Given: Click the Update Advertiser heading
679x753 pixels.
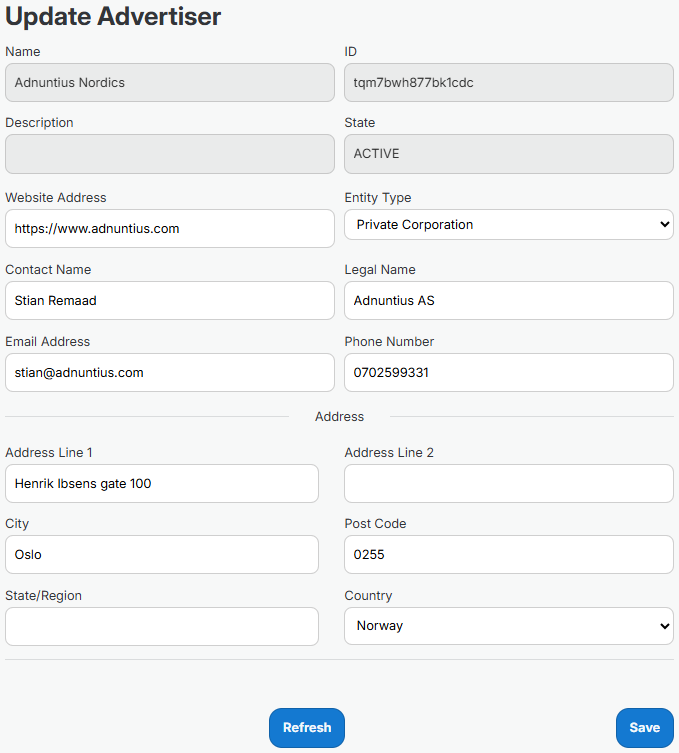Looking at the screenshot, I should (x=114, y=17).
